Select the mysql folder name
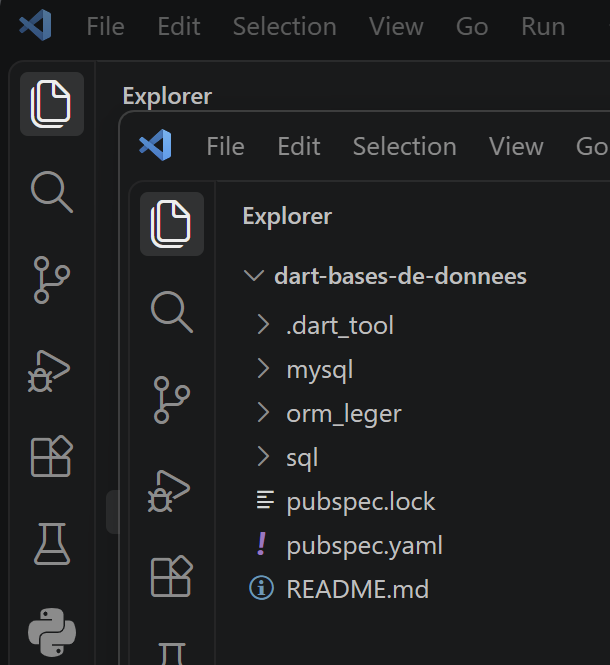The height and width of the screenshot is (665, 610). click(320, 370)
